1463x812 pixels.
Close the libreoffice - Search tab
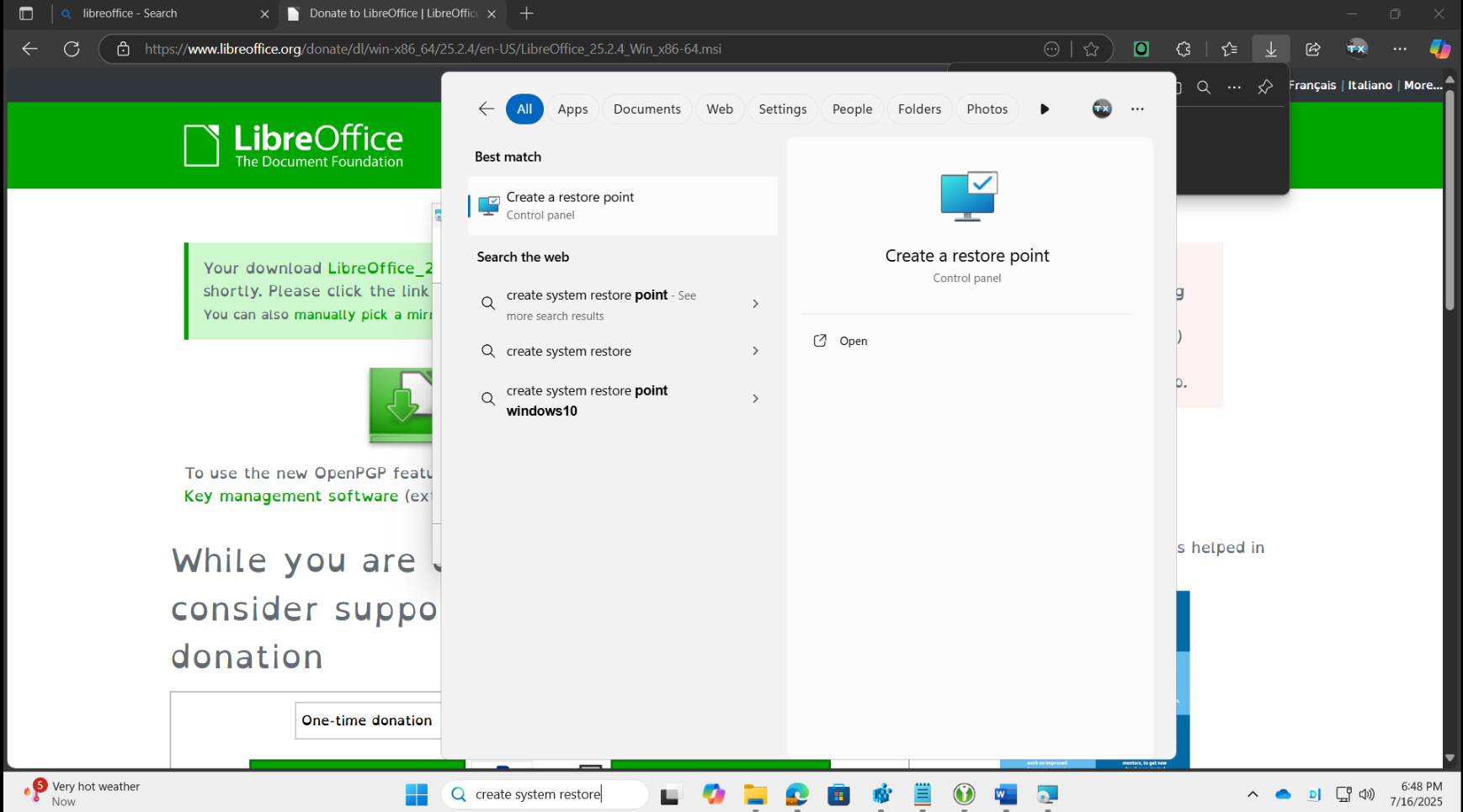pos(264,13)
